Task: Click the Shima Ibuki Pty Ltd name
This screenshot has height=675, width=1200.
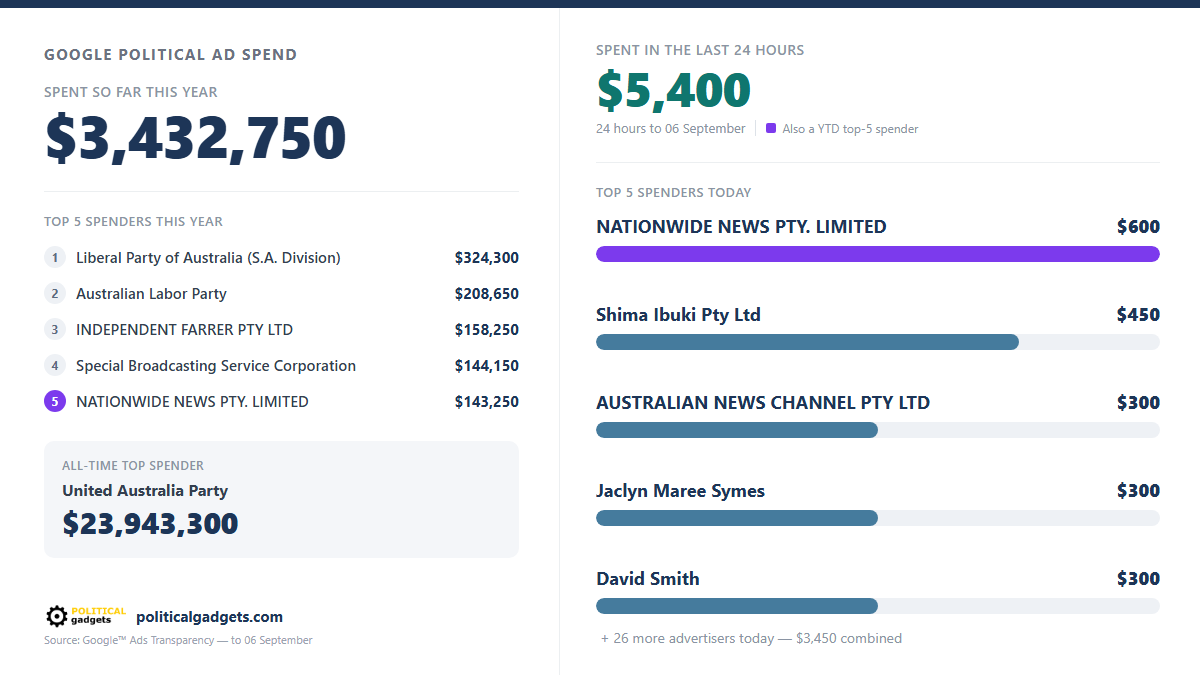Action: pyautogui.click(x=678, y=315)
